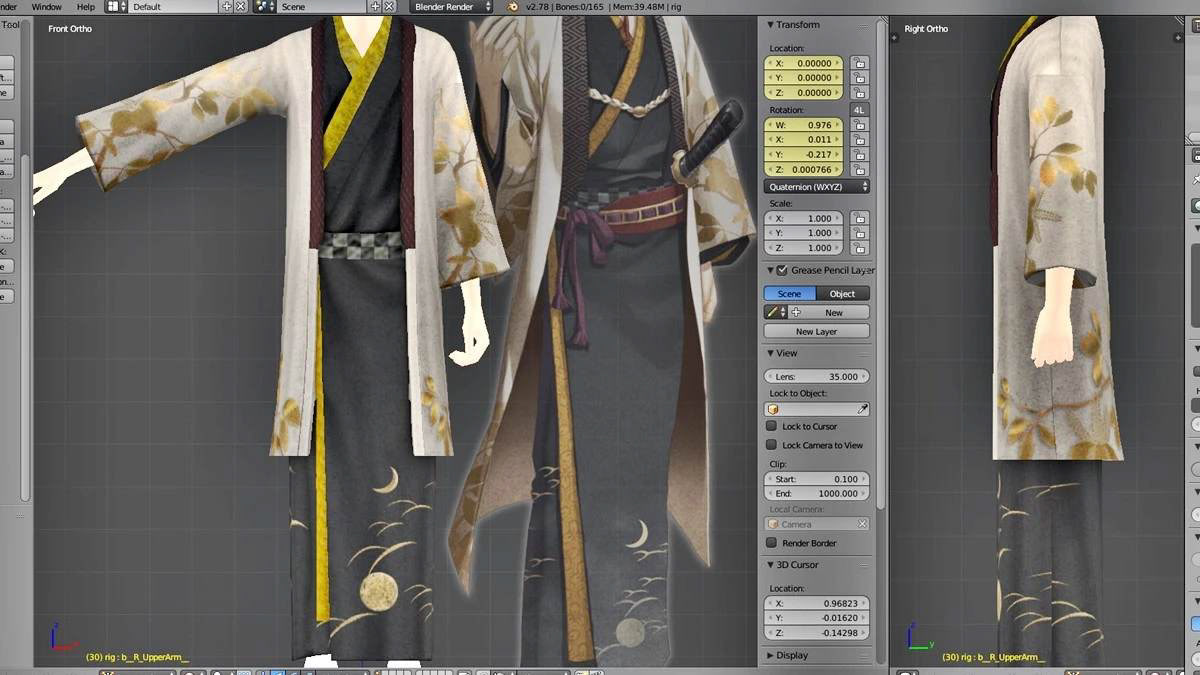Click the Clip Start 0.100 field
The image size is (1200, 675).
tap(817, 479)
